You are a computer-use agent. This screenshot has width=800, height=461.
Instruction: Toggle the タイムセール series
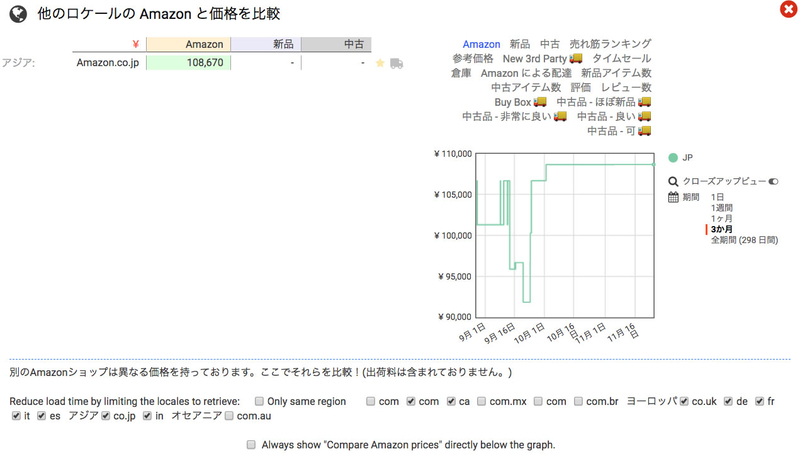[x=622, y=59]
